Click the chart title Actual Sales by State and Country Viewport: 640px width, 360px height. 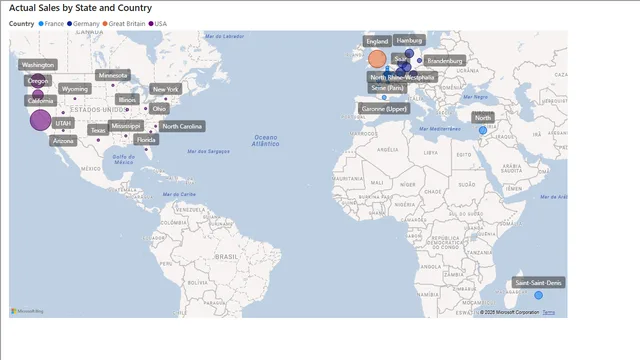[x=80, y=8]
